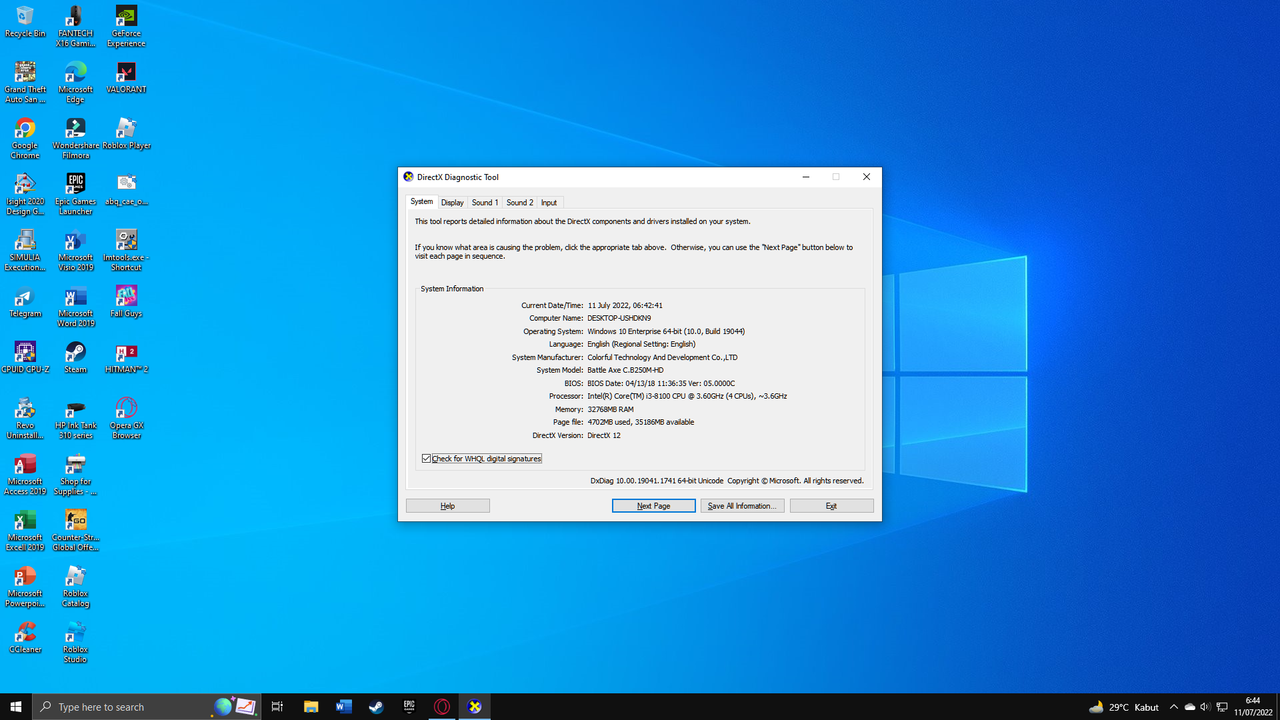The width and height of the screenshot is (1280, 720).
Task: Open File Explorer from the taskbar
Action: (311, 706)
